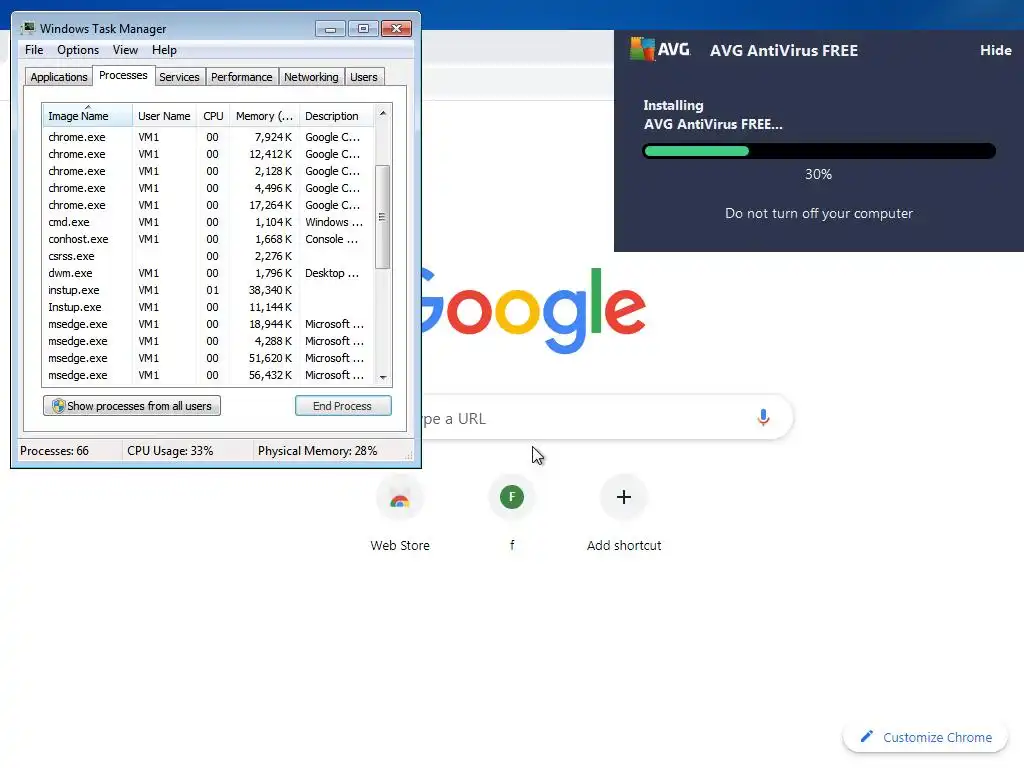Click the AVG logo in installer panel
The width and height of the screenshot is (1024, 768).
coord(660,50)
